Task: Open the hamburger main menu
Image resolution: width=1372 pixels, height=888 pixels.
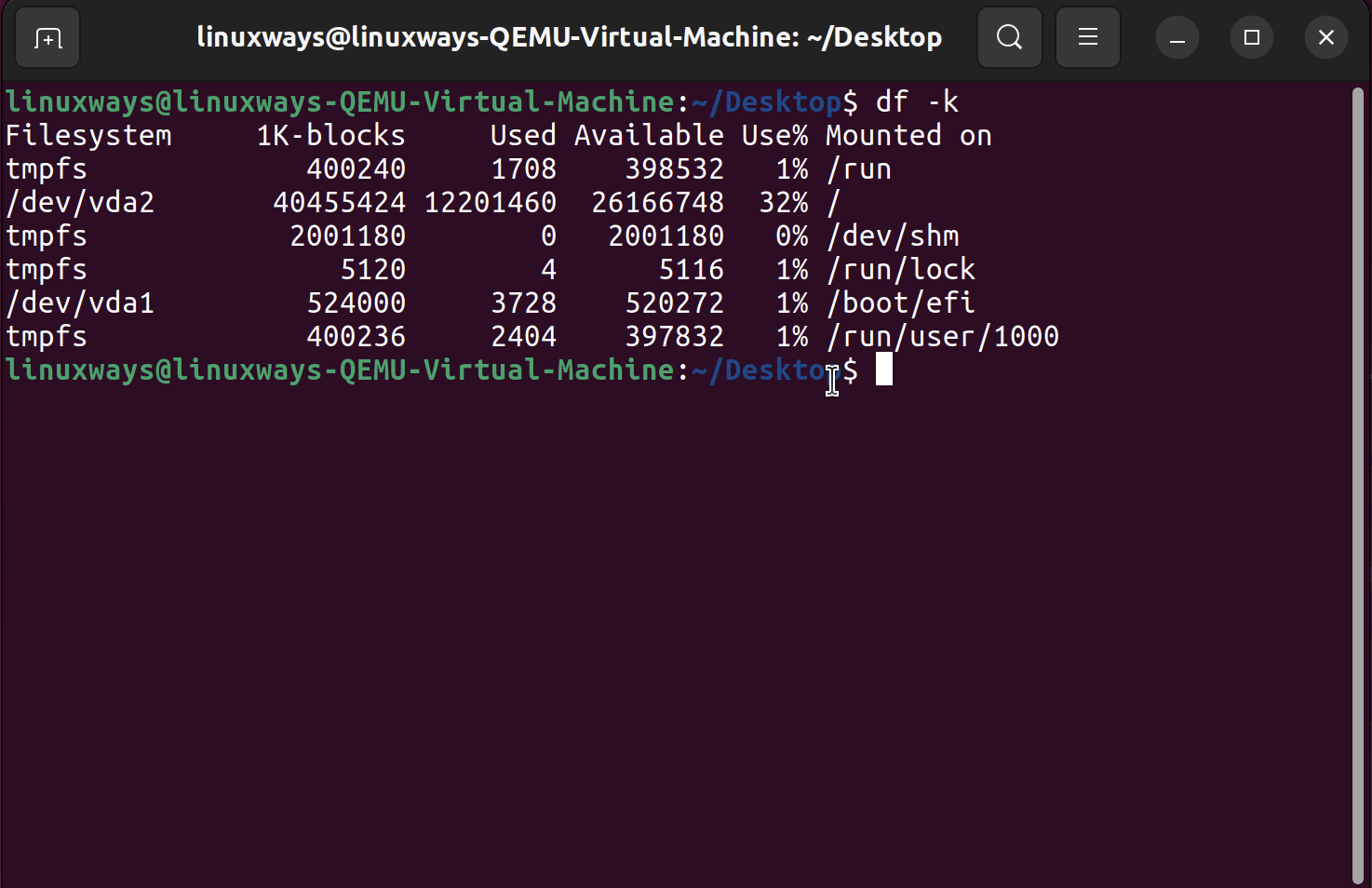Action: click(x=1087, y=38)
